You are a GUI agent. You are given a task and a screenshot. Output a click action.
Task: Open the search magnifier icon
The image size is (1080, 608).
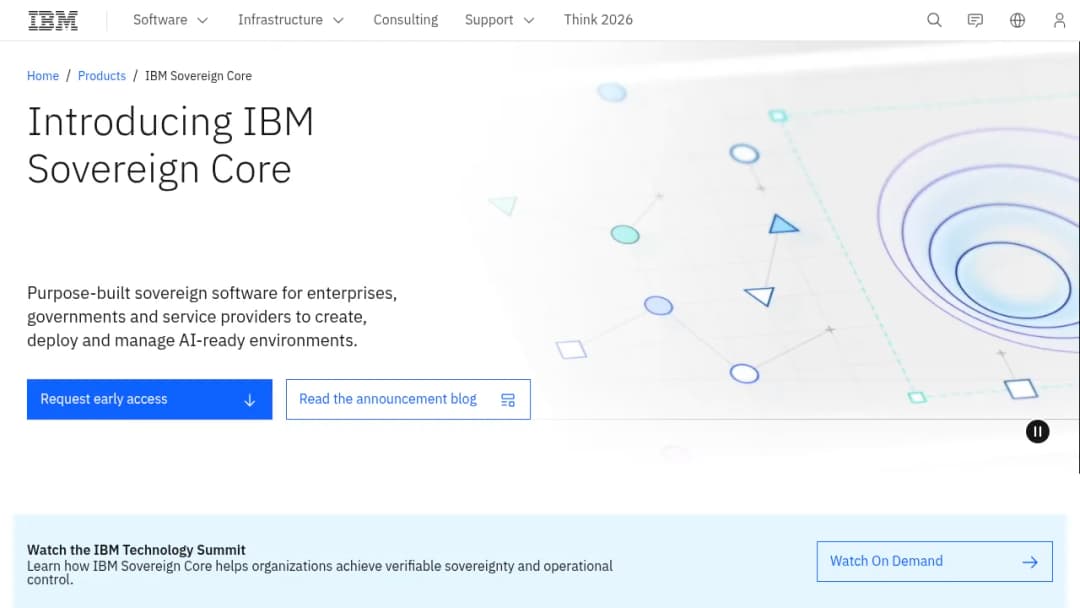coord(934,20)
